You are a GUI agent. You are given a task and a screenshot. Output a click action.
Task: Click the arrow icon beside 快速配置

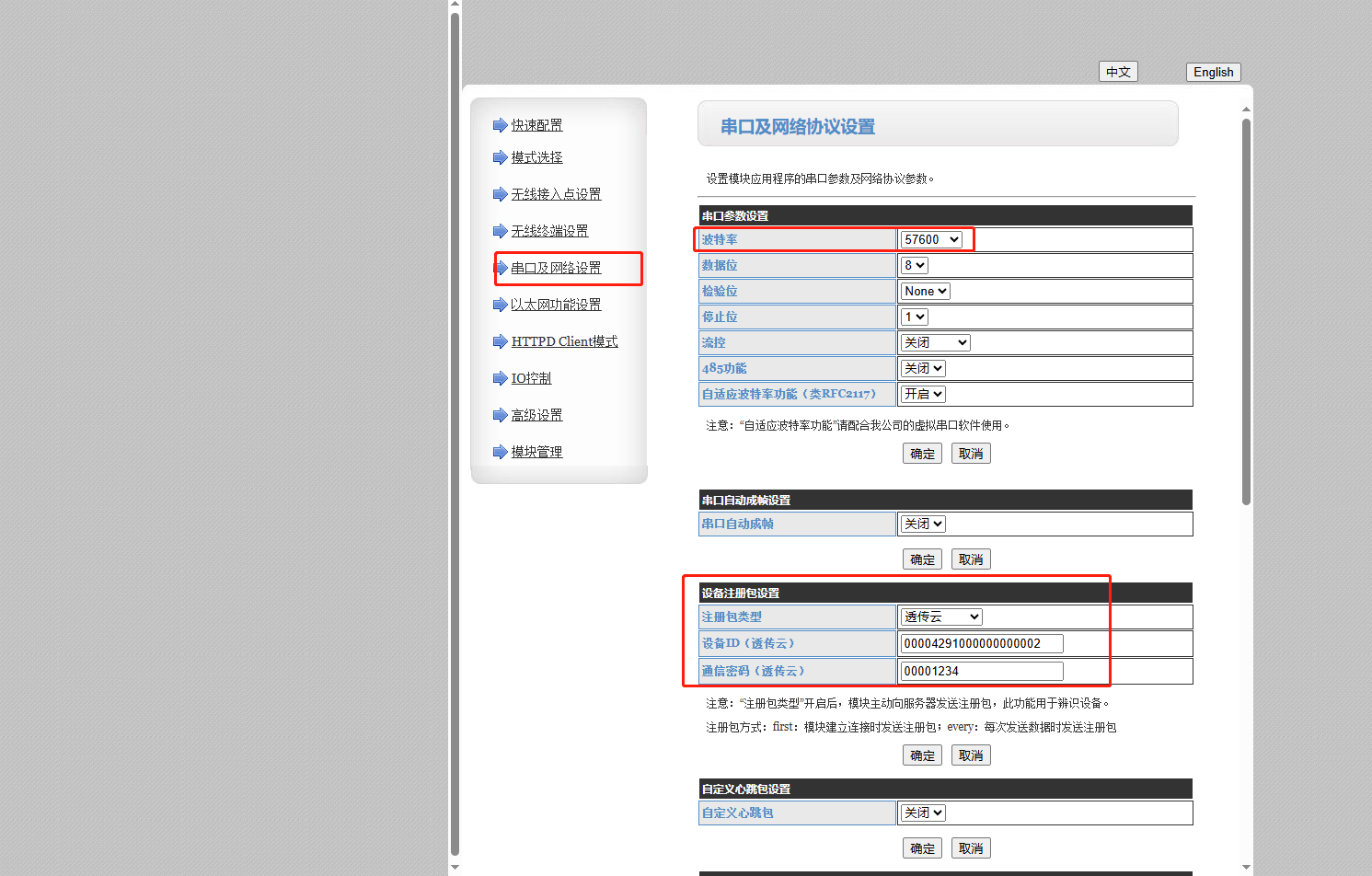click(500, 125)
